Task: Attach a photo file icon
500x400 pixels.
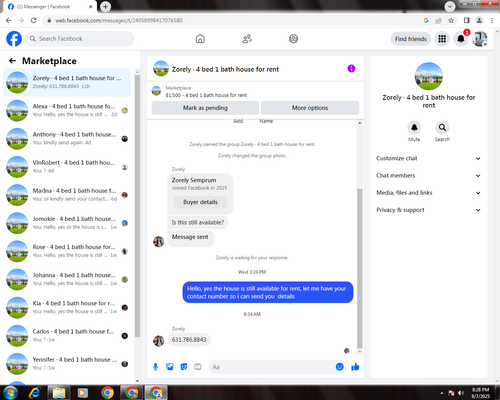Action: coord(170,367)
